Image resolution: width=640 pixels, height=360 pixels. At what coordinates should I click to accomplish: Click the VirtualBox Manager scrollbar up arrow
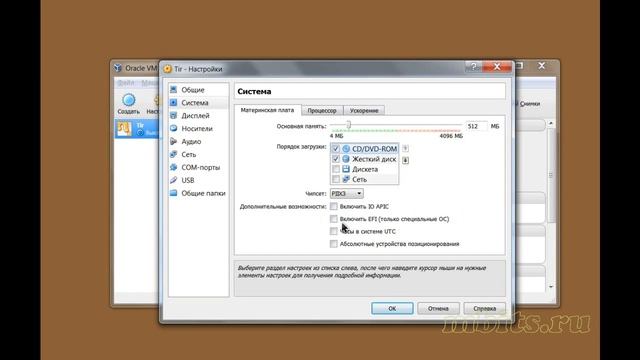pyautogui.click(x=551, y=123)
